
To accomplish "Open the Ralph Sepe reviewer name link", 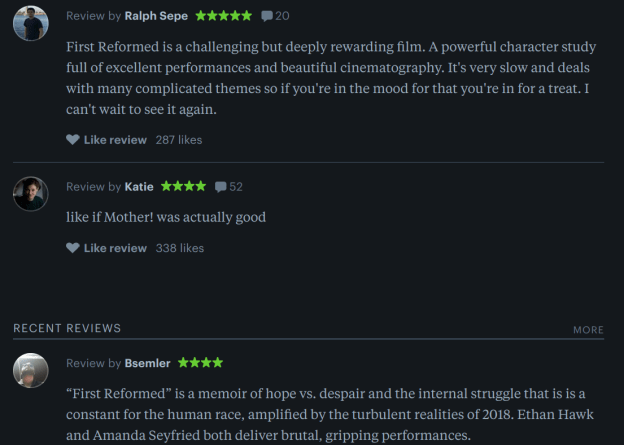I will coord(156,16).
